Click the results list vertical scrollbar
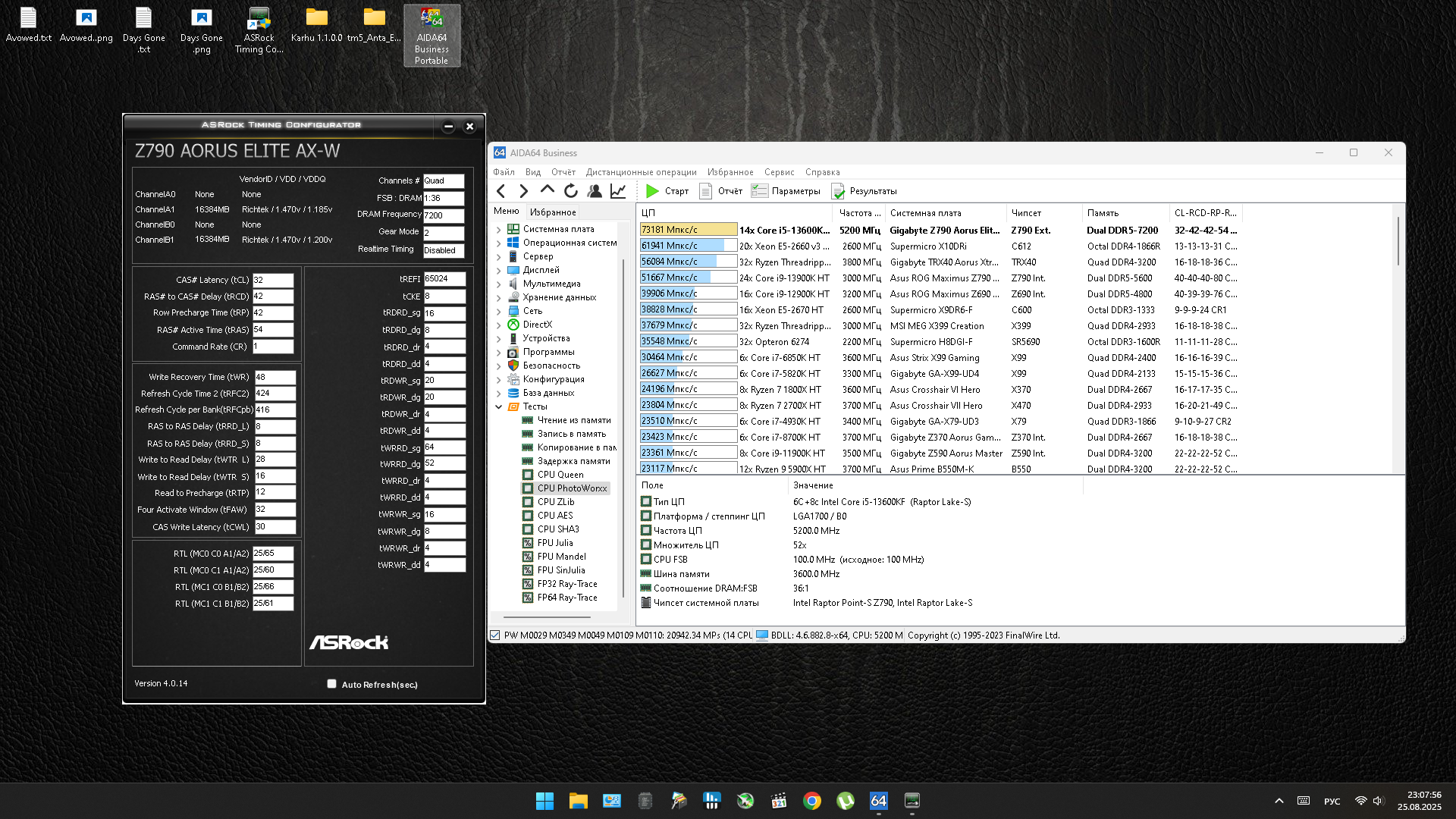 pyautogui.click(x=1398, y=243)
